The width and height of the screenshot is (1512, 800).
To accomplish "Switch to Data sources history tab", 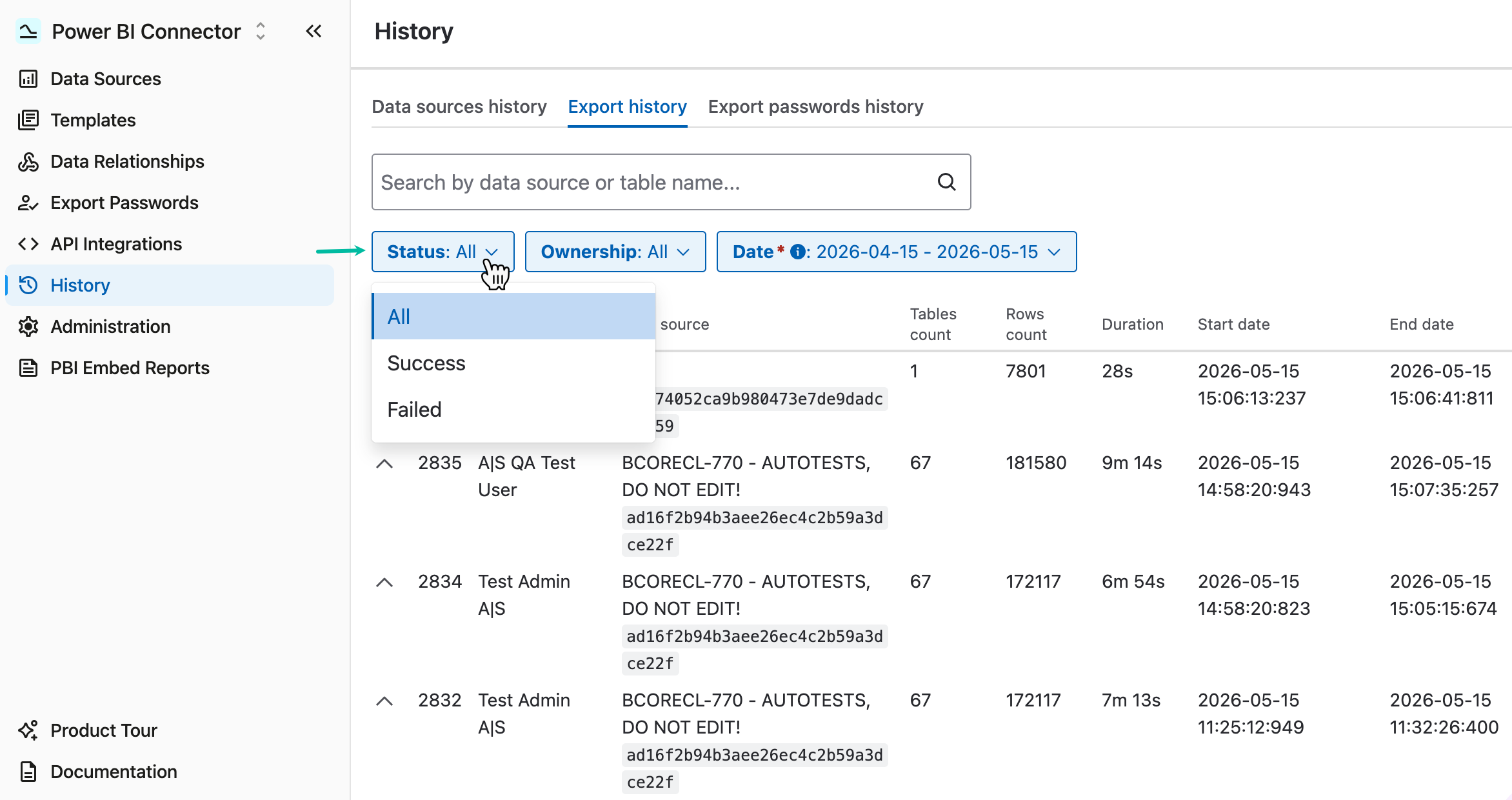I will point(459,106).
